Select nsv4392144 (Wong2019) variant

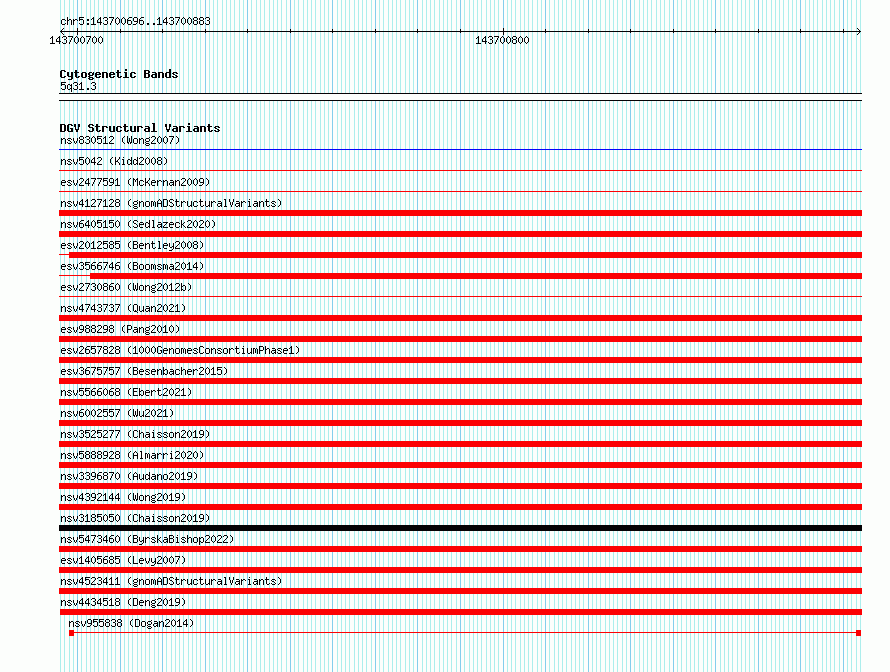pyautogui.click(x=123, y=497)
